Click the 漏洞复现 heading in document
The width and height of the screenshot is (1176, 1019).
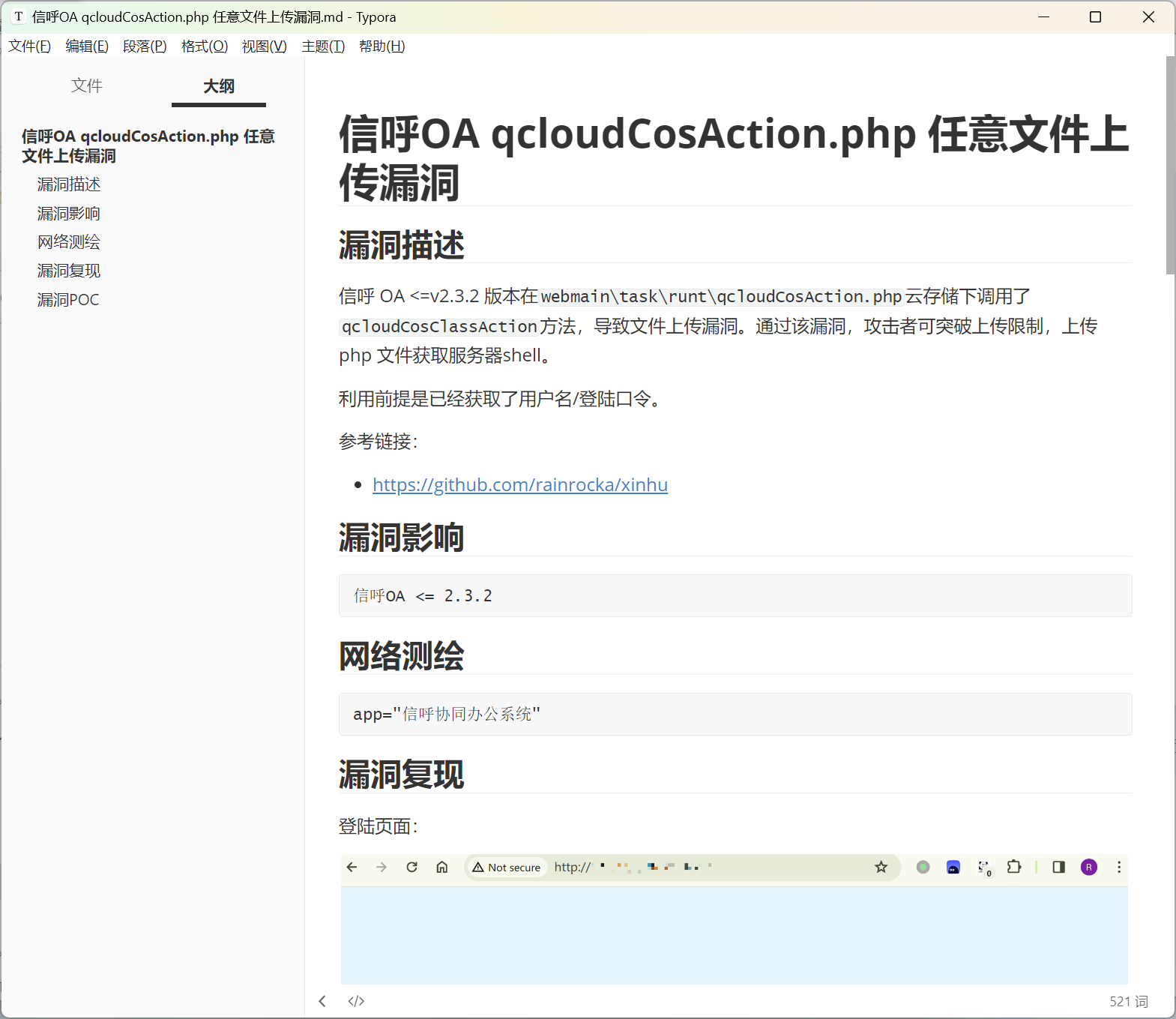402,775
